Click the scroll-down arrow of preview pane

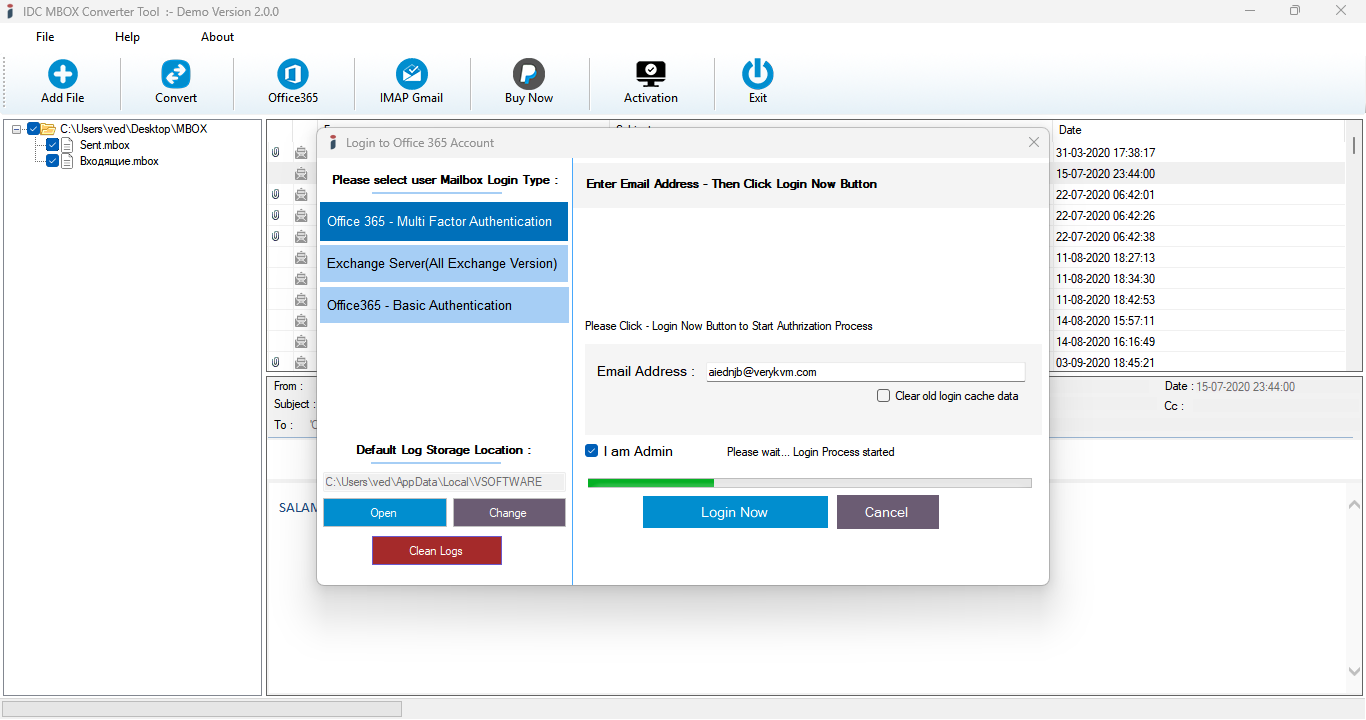coord(1354,672)
